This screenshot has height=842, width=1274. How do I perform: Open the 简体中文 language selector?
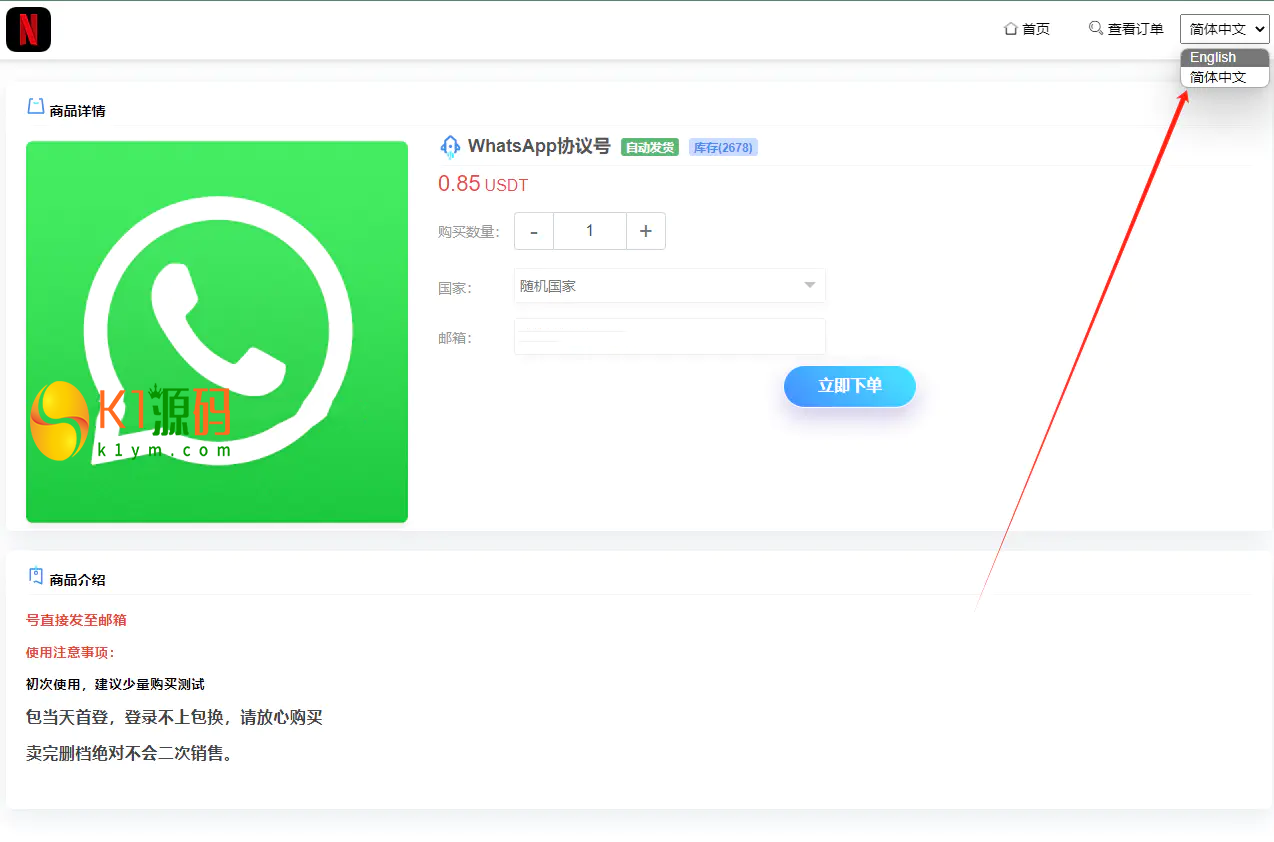1224,29
